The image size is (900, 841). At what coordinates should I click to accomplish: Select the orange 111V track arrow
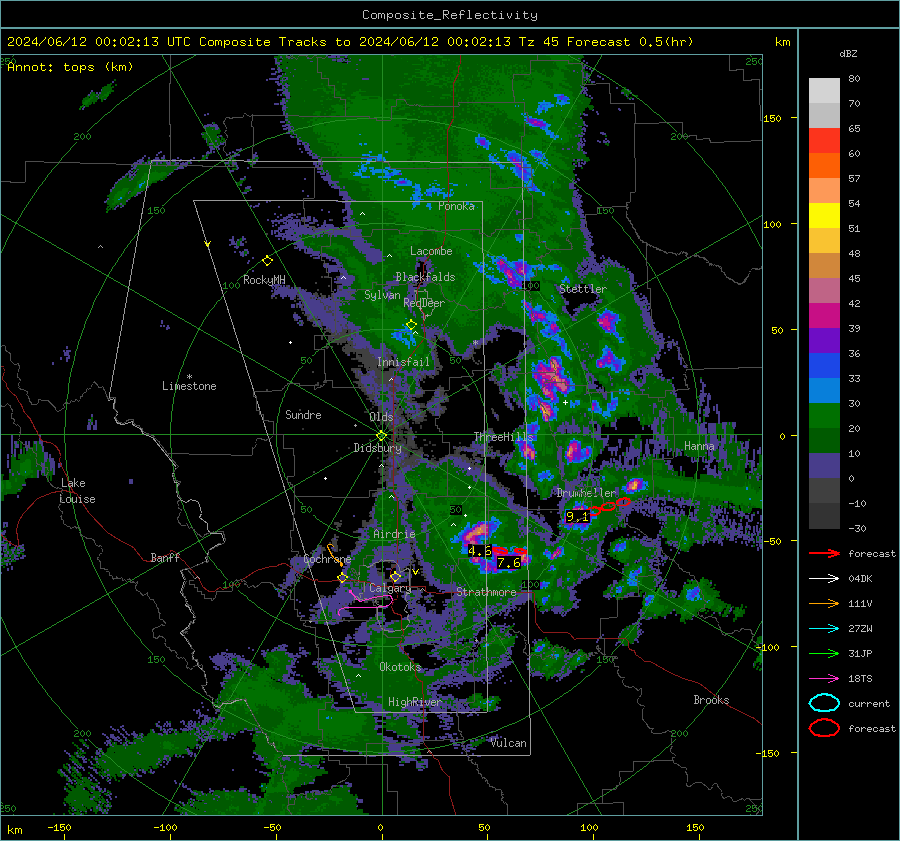(x=824, y=603)
